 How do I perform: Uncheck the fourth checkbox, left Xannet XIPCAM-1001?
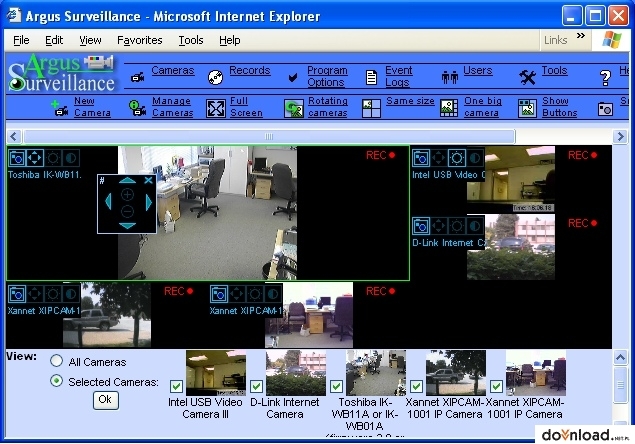[416, 386]
